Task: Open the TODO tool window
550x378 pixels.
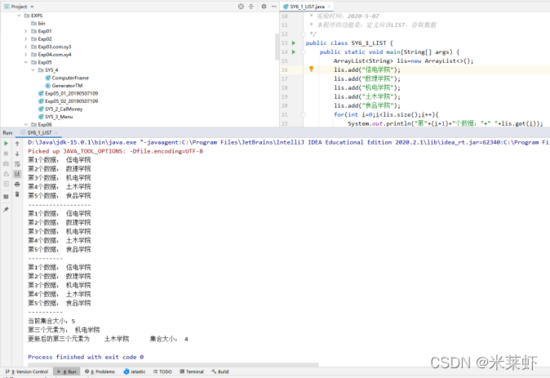Action: point(162,372)
